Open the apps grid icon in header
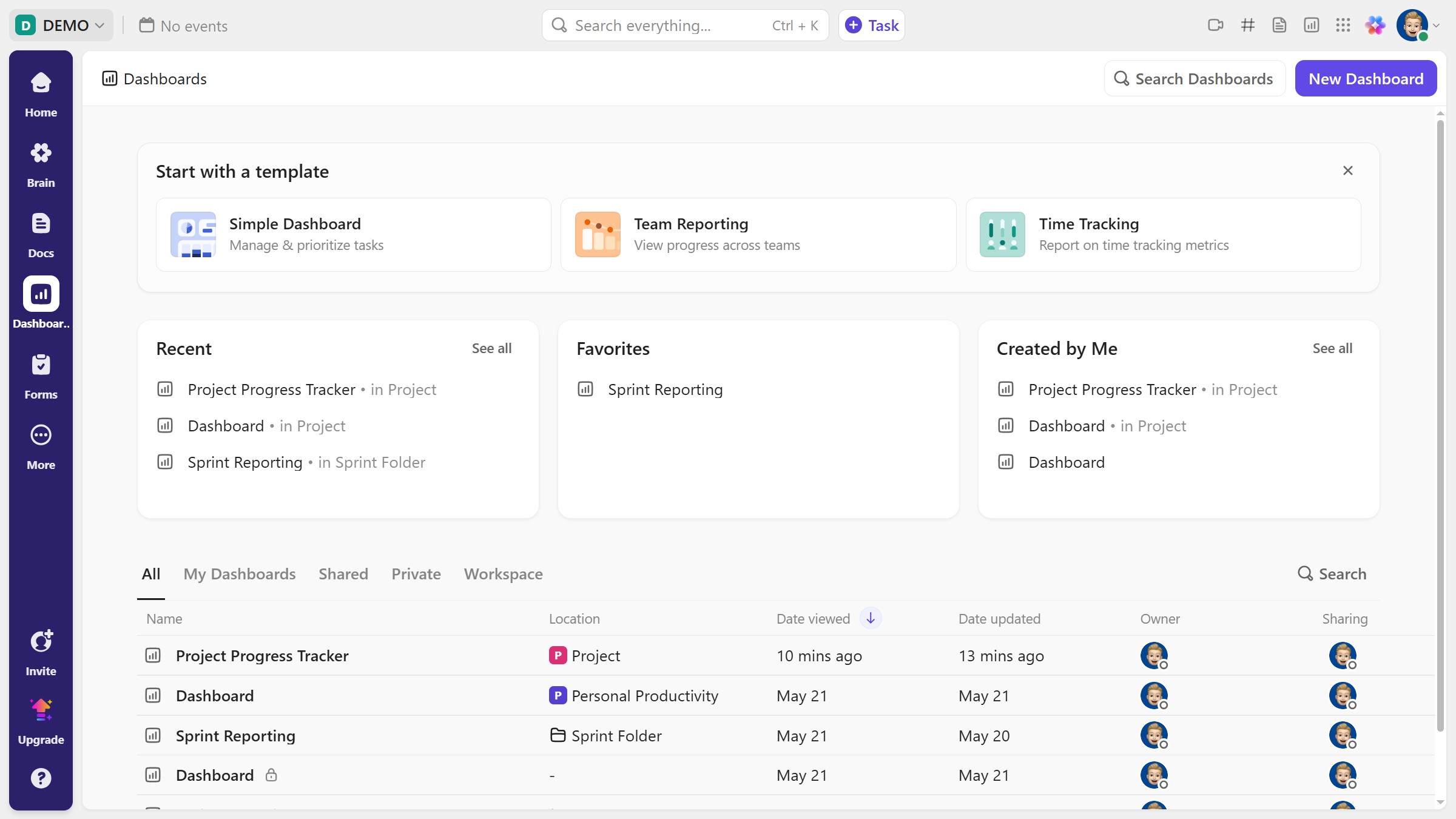 click(x=1343, y=25)
